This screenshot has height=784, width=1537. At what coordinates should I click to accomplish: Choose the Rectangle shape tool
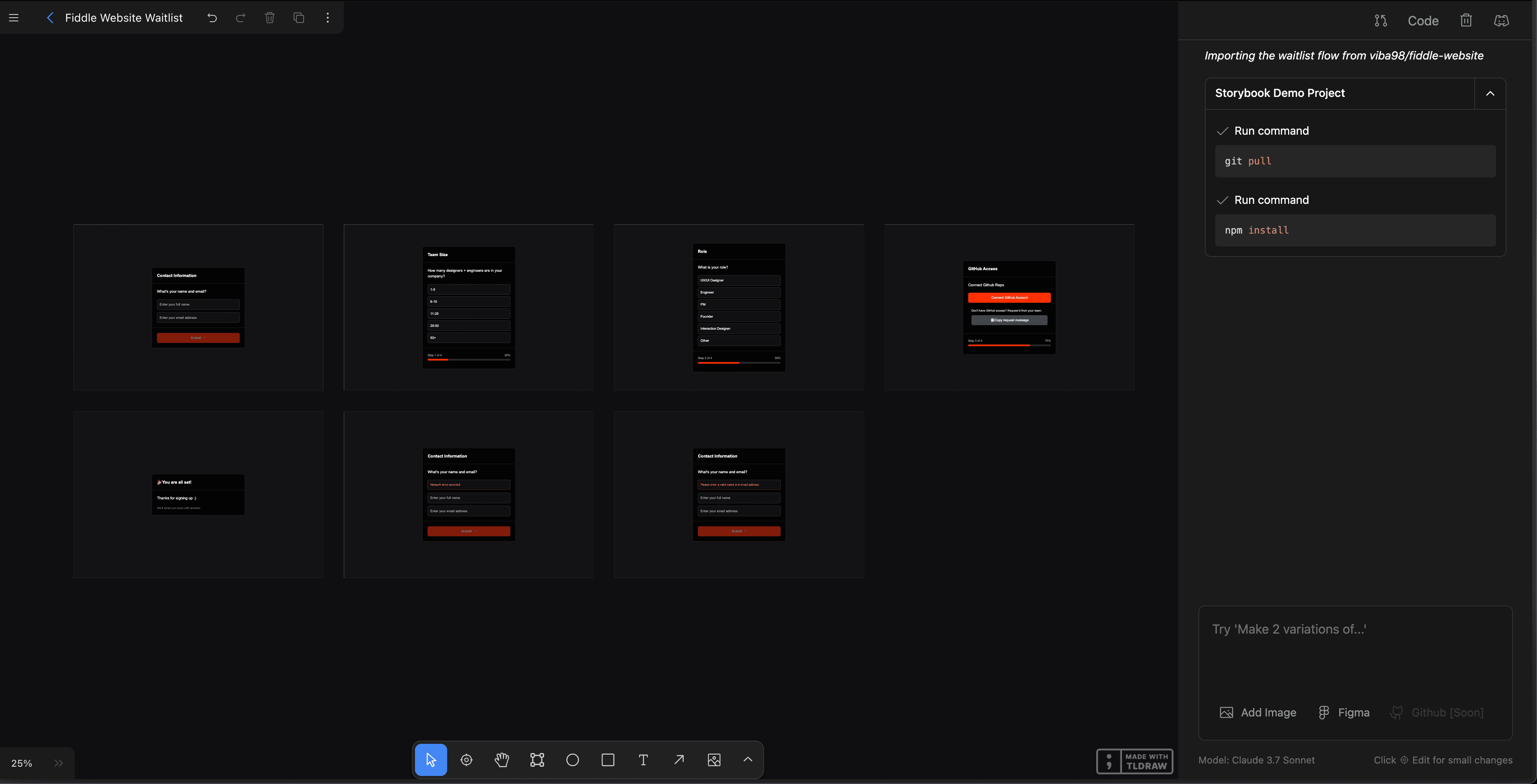[x=608, y=759]
